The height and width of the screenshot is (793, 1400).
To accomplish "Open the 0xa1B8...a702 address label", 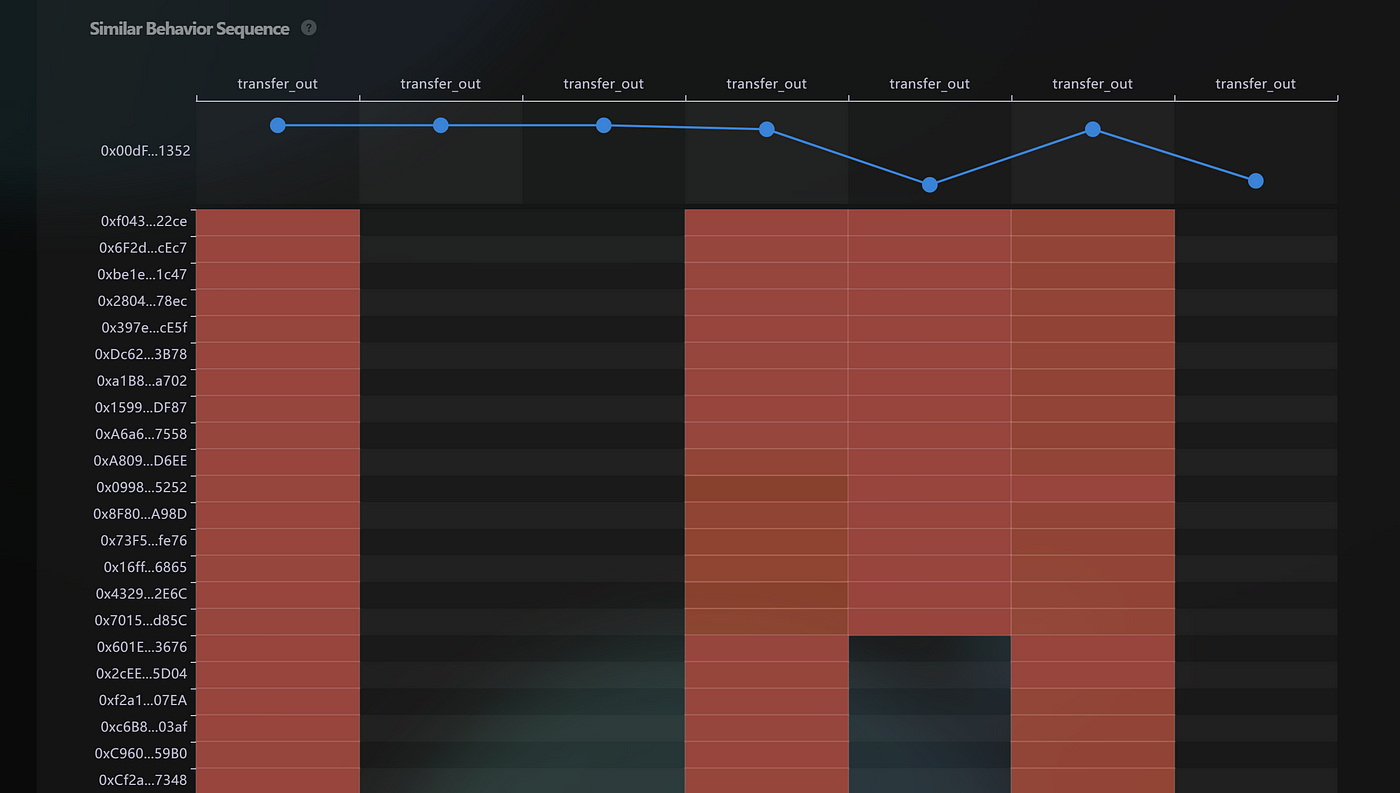I will pos(142,381).
